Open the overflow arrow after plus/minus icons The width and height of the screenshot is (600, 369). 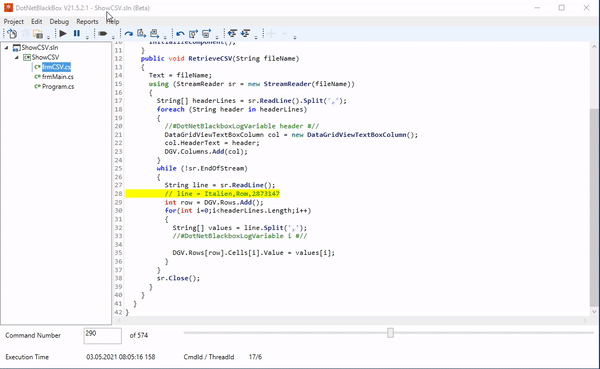point(294,37)
